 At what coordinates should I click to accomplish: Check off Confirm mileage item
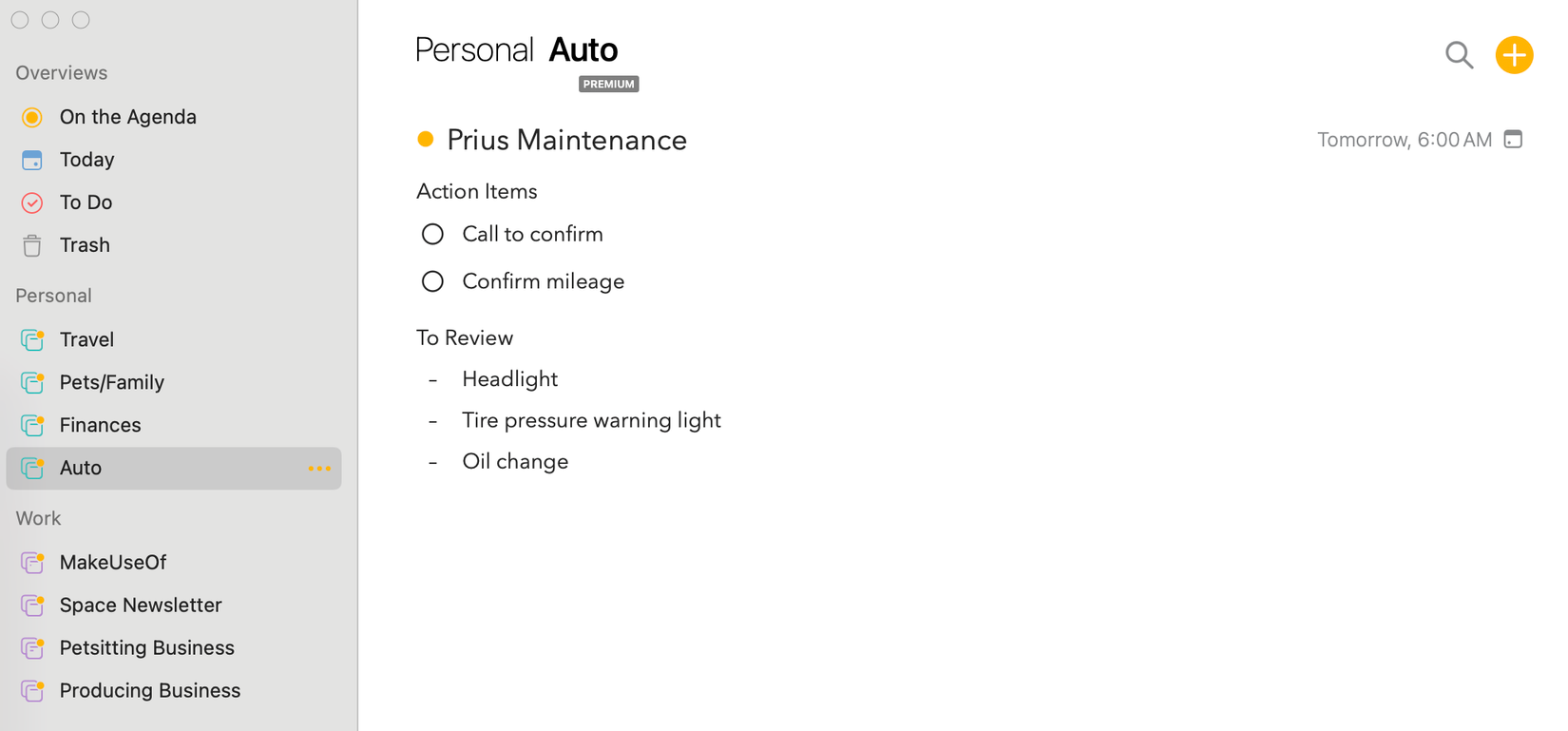point(432,281)
